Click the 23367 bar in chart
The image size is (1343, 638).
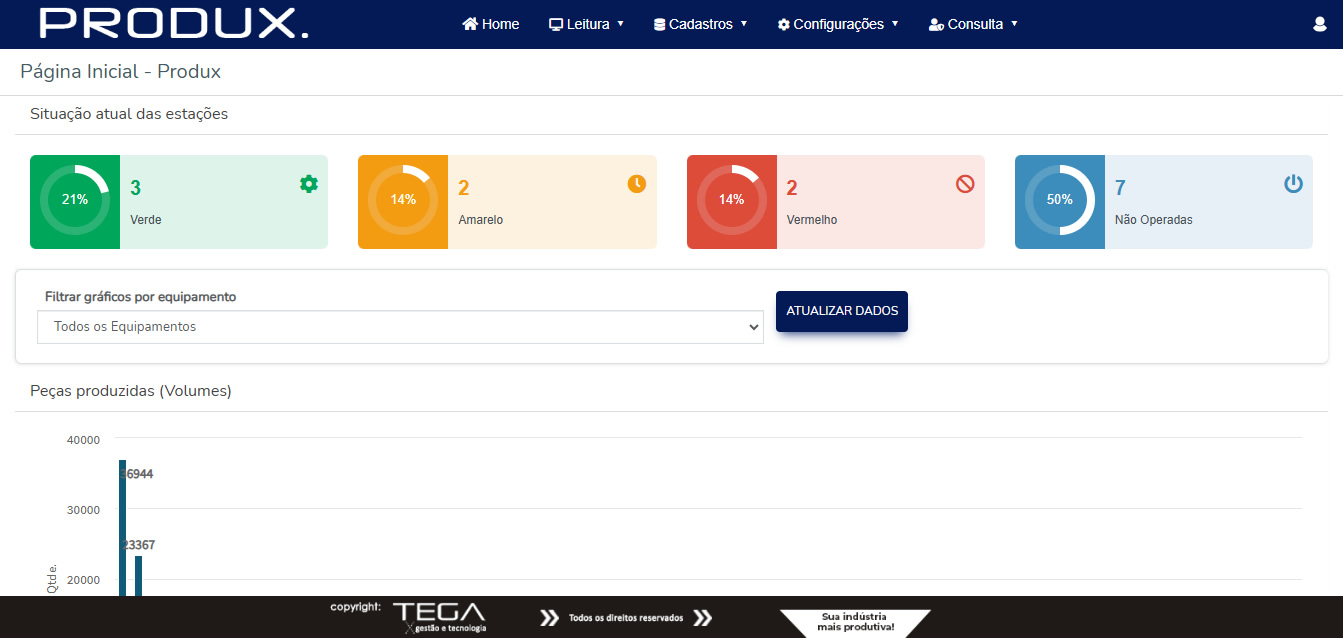138,576
